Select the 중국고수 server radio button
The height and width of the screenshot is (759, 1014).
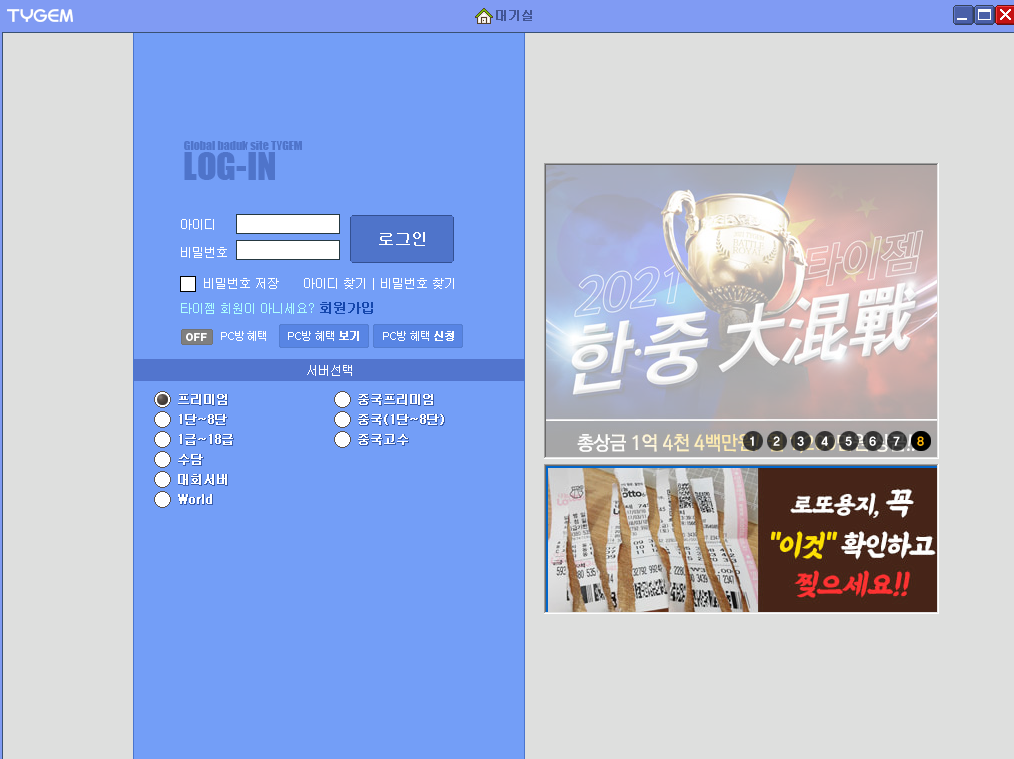(x=342, y=440)
